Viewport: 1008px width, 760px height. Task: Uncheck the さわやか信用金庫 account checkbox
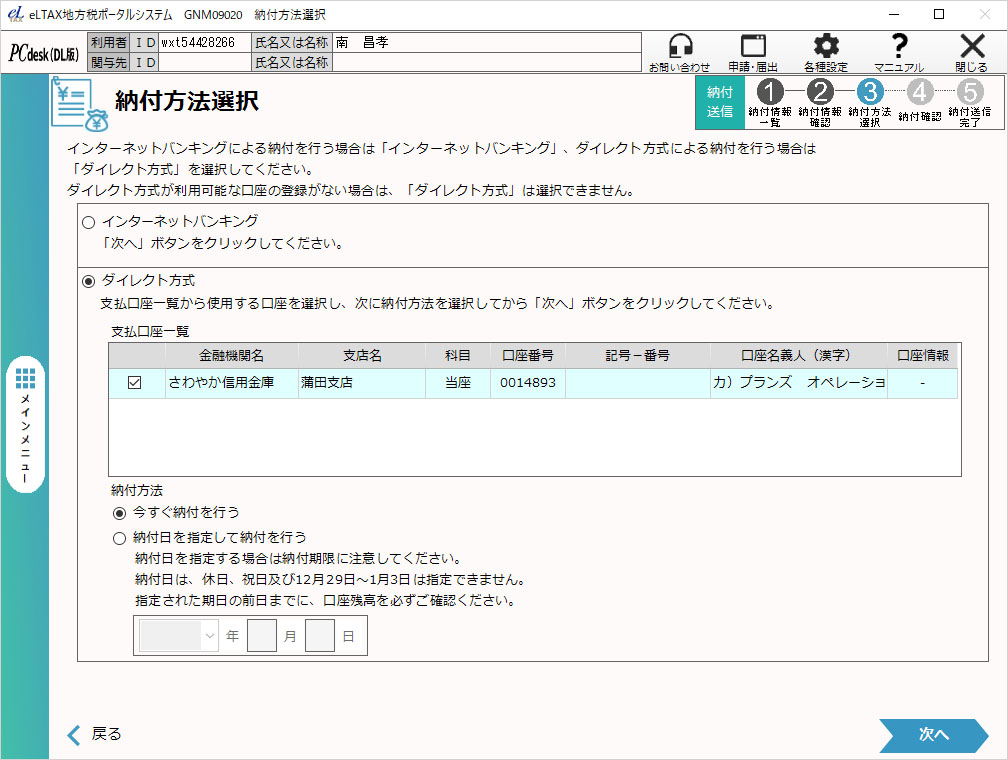(135, 383)
